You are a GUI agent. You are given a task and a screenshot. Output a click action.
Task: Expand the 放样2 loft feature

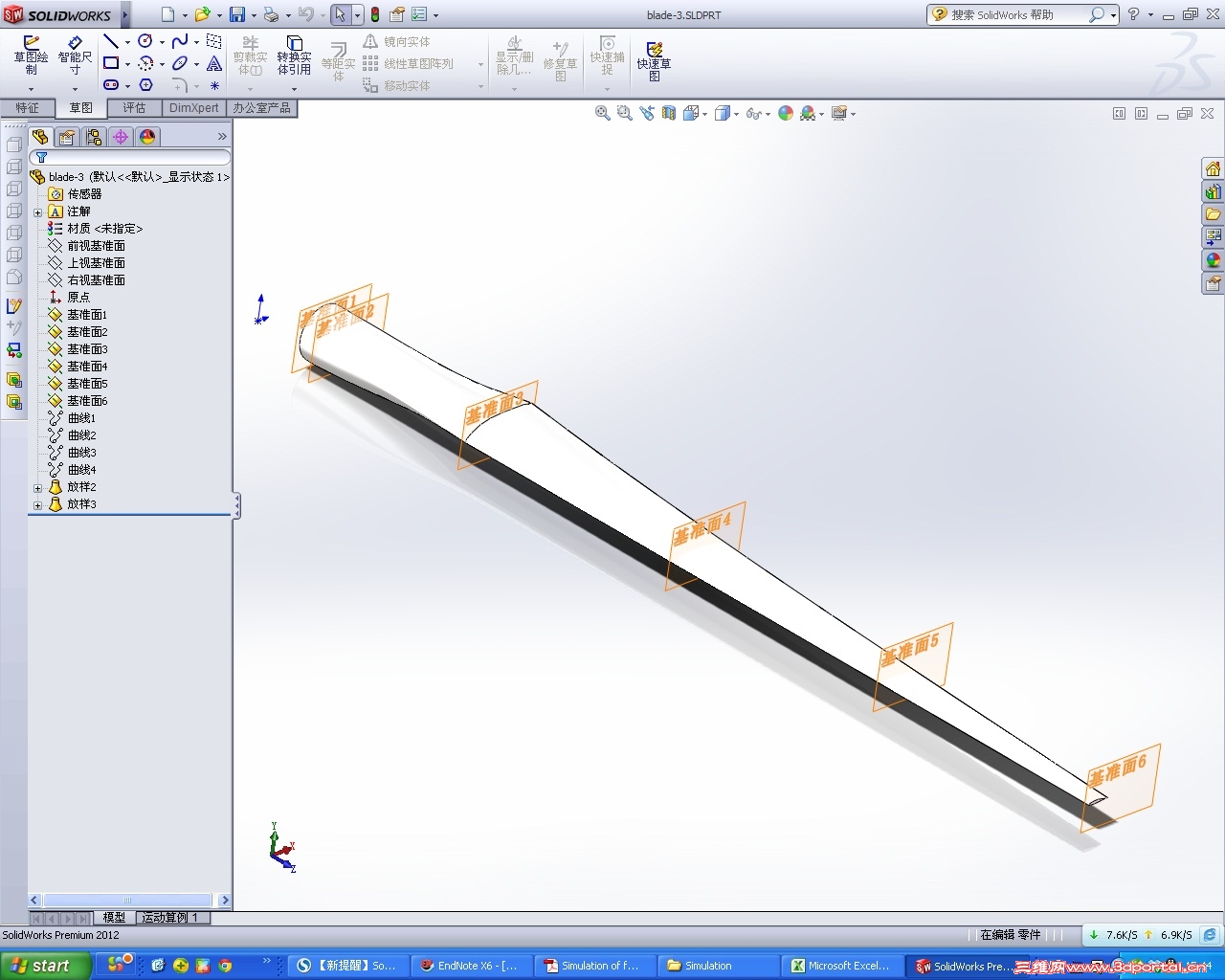[x=37, y=488]
